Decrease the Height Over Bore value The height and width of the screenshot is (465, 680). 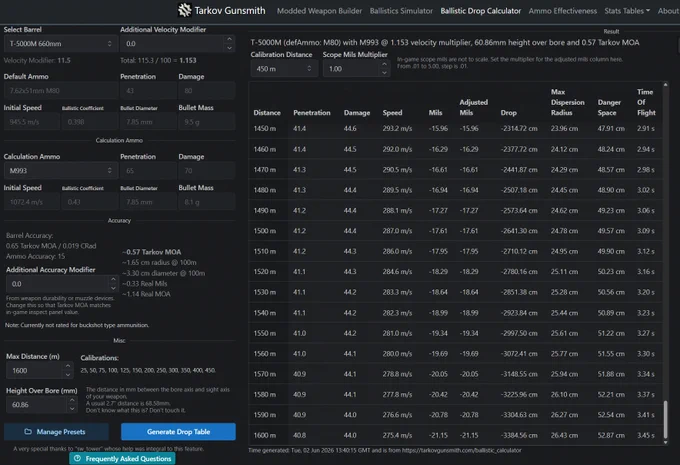pyautogui.click(x=72, y=409)
